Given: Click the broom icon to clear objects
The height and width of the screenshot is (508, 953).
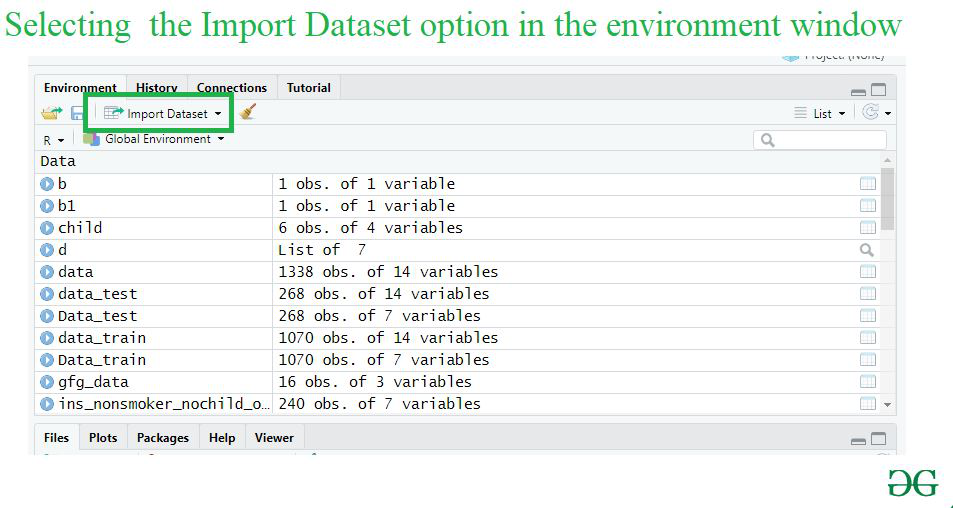Looking at the screenshot, I should pos(247,113).
